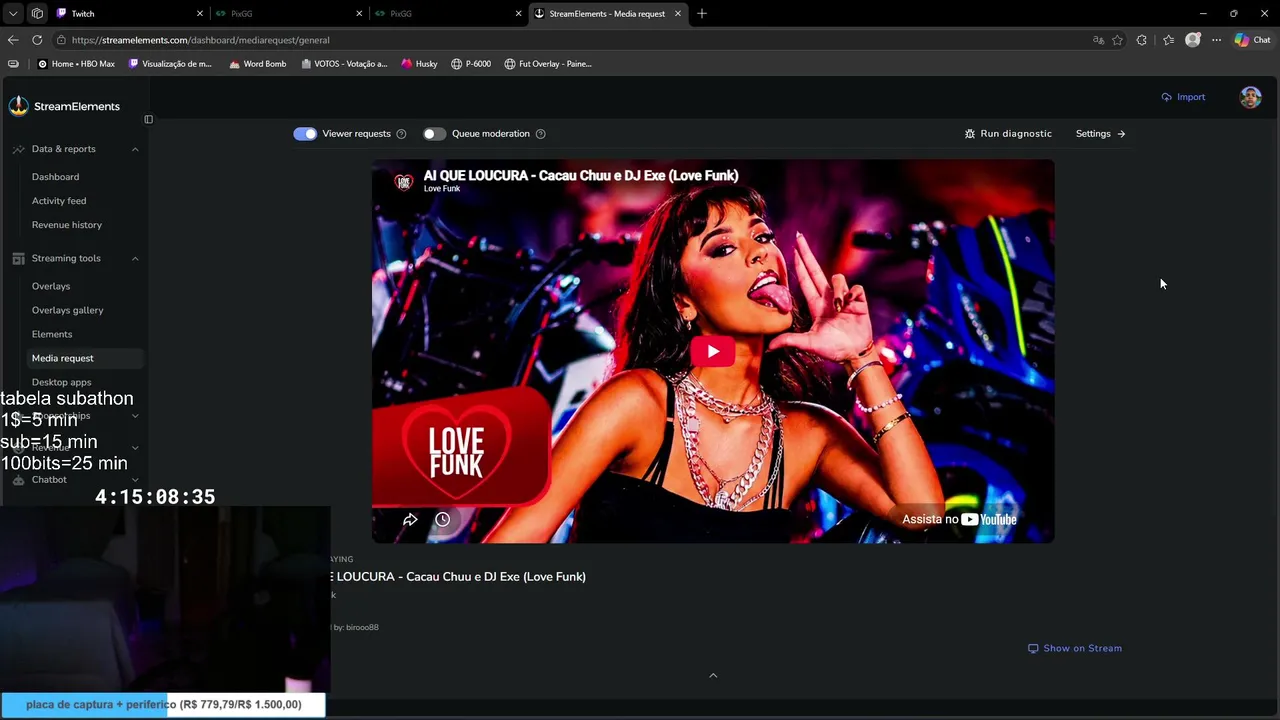
Task: Click the Data & reports chart icon
Action: (x=18, y=149)
